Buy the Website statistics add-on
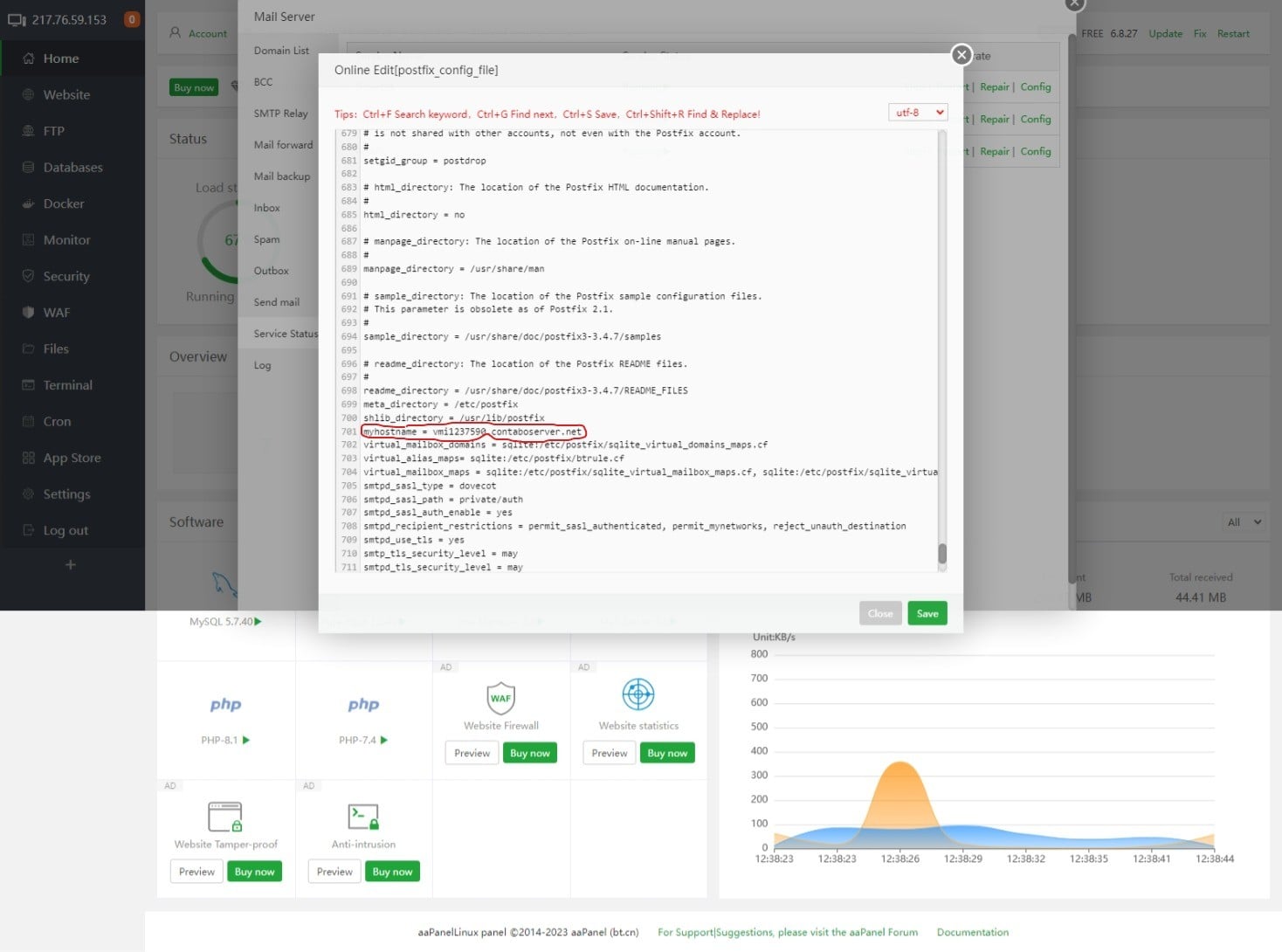This screenshot has height=952, width=1282. (x=667, y=753)
